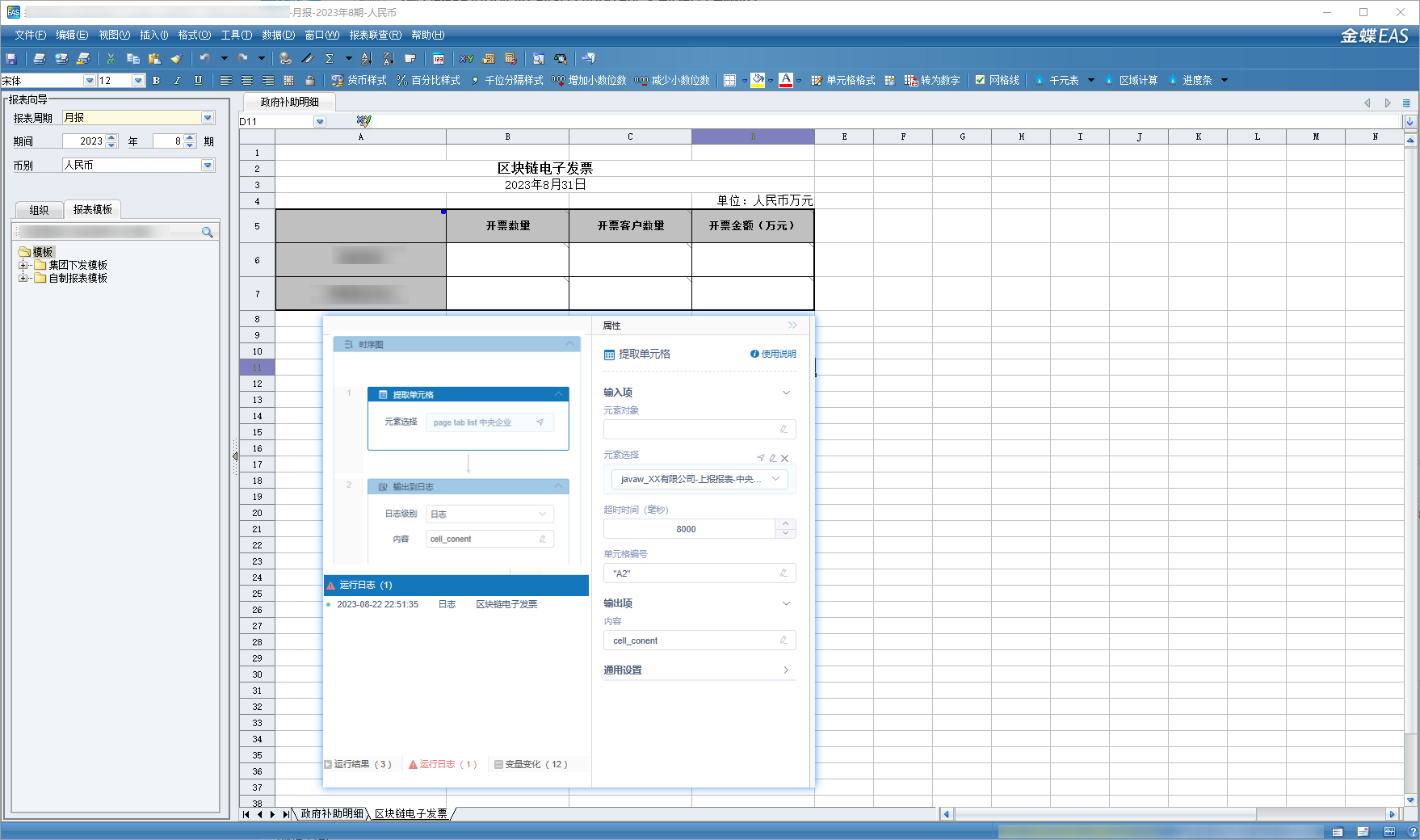Image resolution: width=1420 pixels, height=840 pixels.
Task: Select the 区块链电子发票 sheet tab
Action: (x=411, y=813)
